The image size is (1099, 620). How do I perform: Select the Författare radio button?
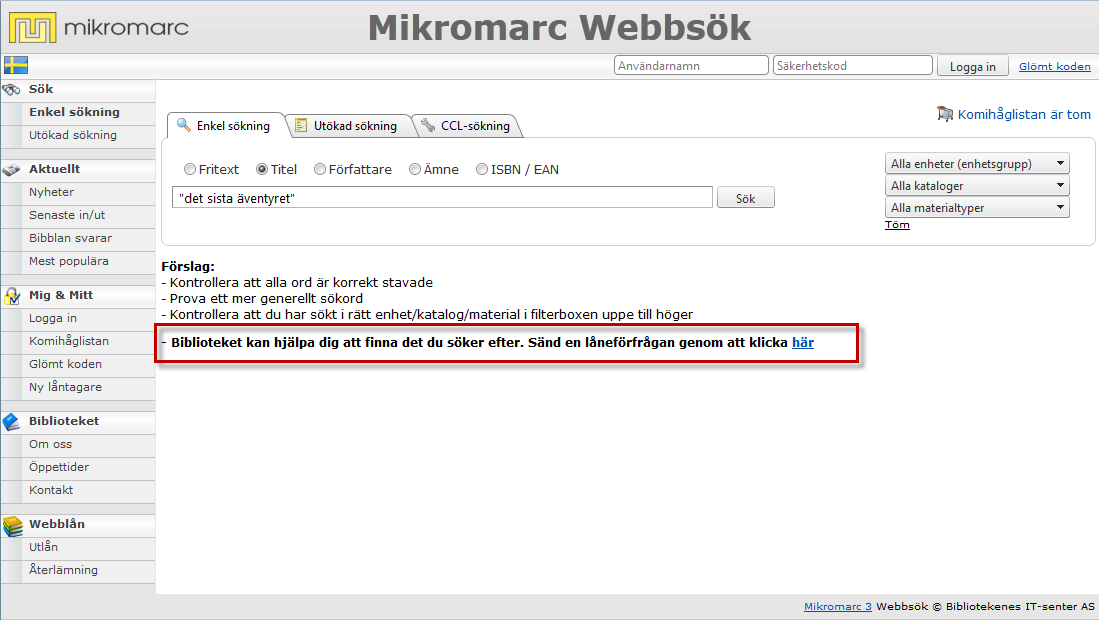(320, 169)
